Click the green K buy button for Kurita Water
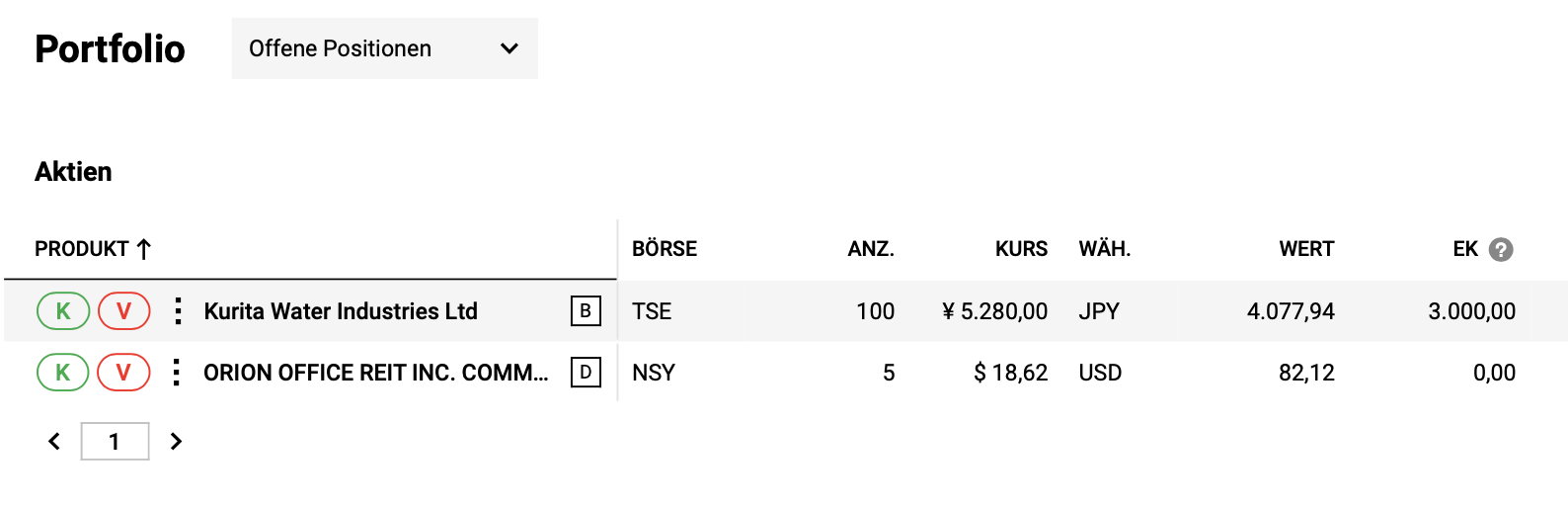 point(63,311)
